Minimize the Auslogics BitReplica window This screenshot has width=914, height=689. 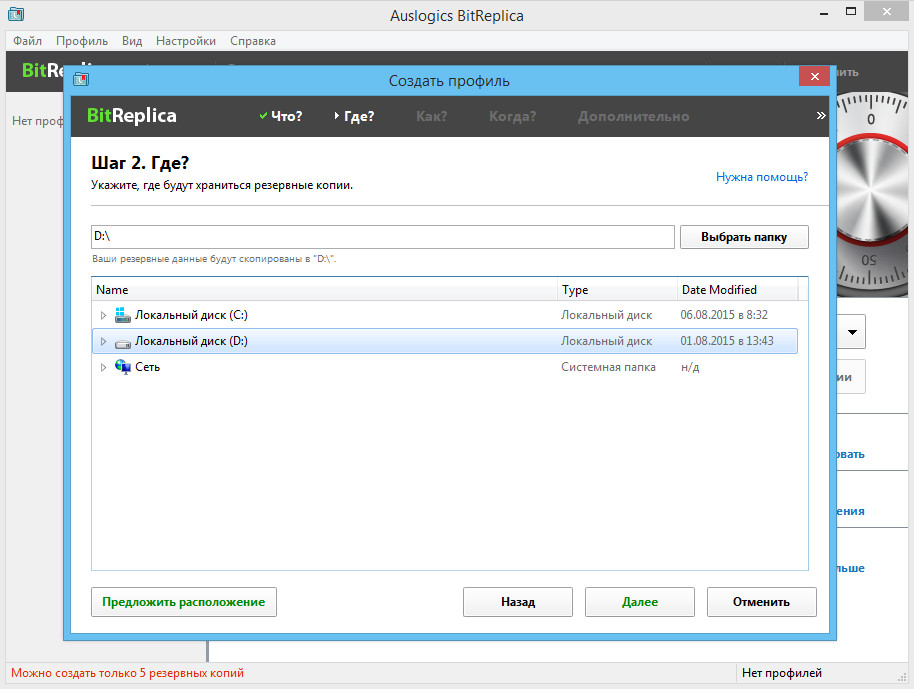coord(824,13)
